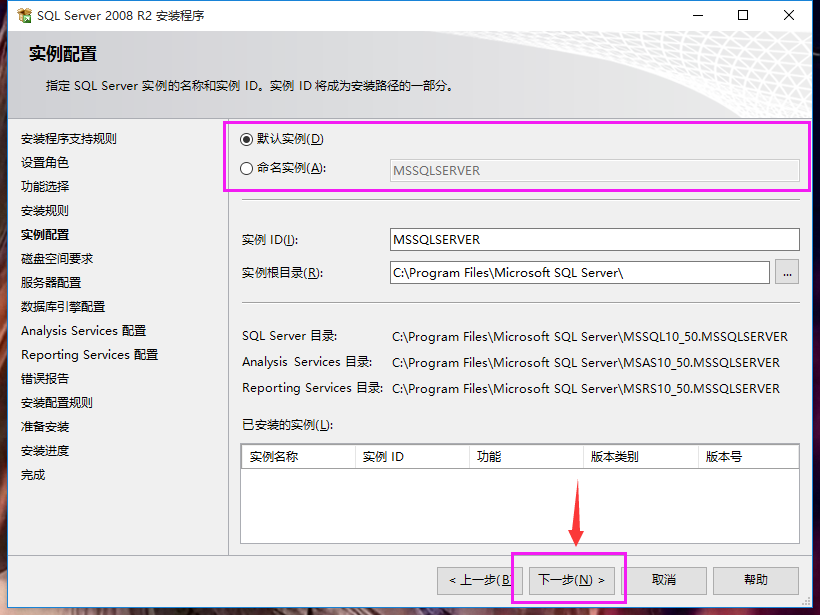Select 功能选择 in step list
This screenshot has height=615, width=820.
(x=44, y=187)
